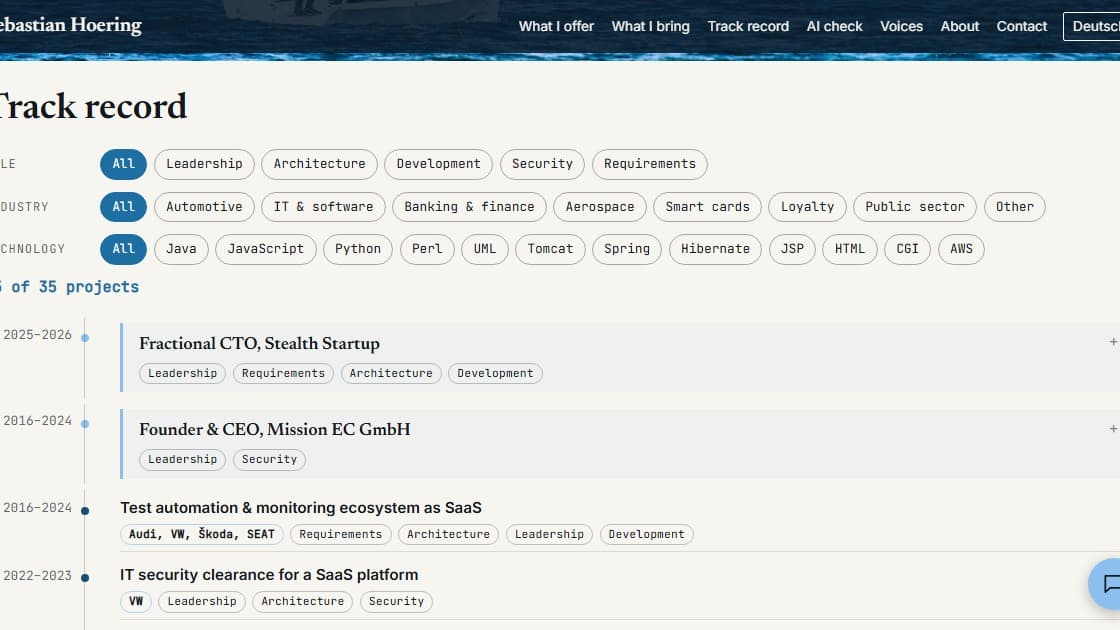Expand the Founder & CEO, Mission EC GmbH entry
The height and width of the screenshot is (630, 1120).
coord(1113,429)
